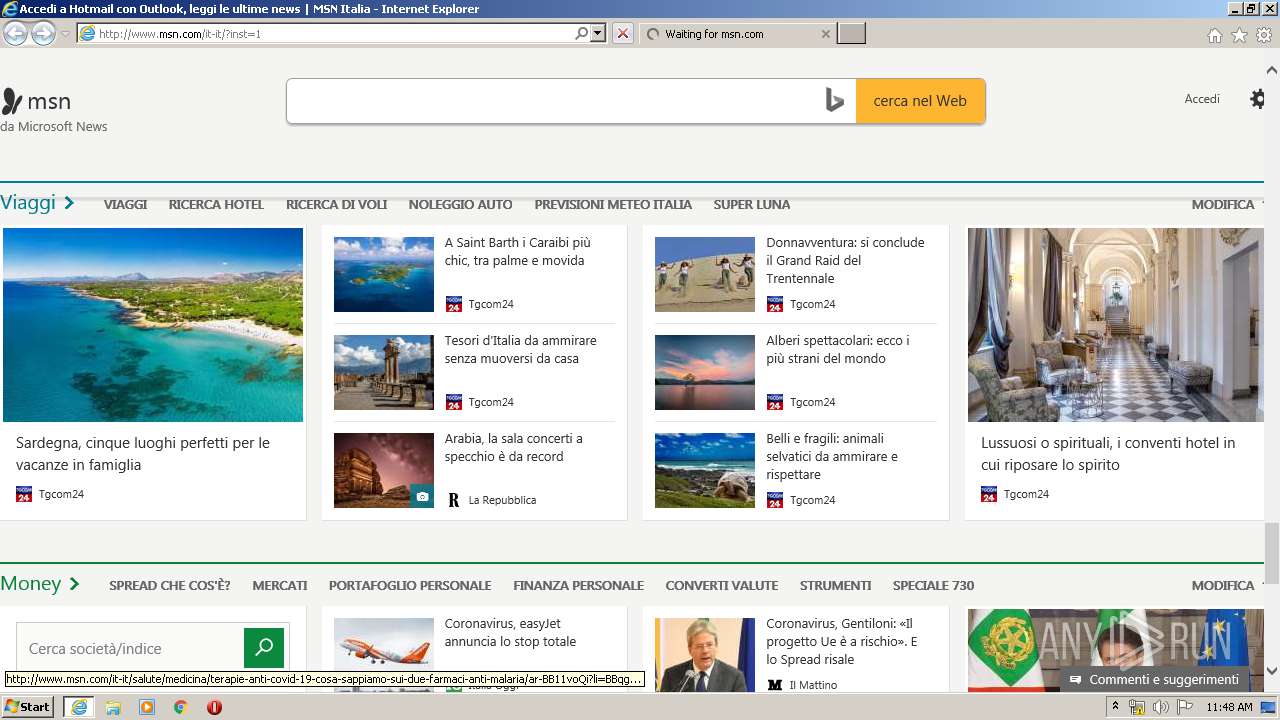Open 'Coronavirus, easyJet annuncia' article
The height and width of the screenshot is (720, 1280).
510,633
